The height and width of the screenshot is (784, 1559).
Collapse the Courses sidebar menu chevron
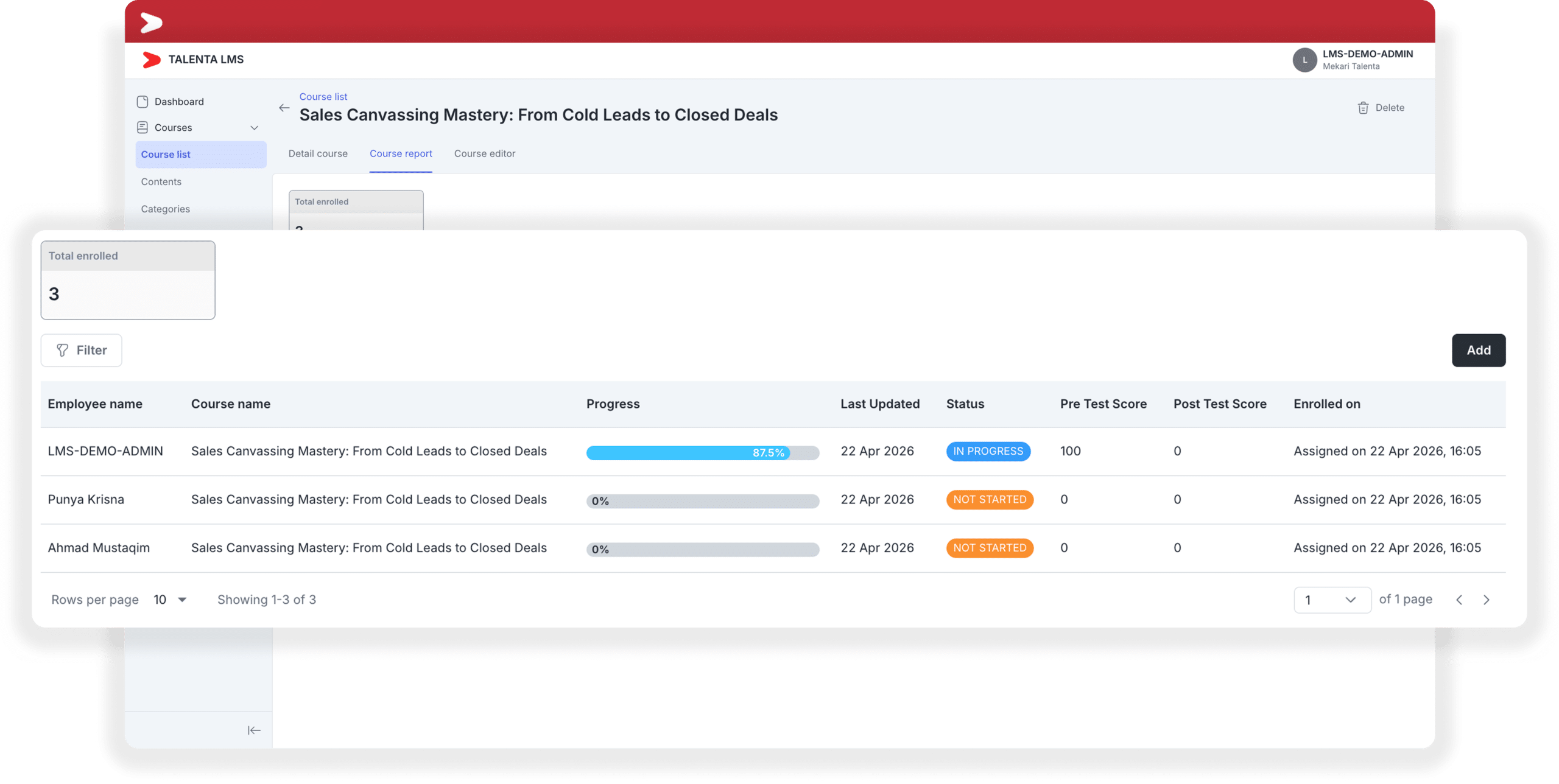tap(255, 128)
